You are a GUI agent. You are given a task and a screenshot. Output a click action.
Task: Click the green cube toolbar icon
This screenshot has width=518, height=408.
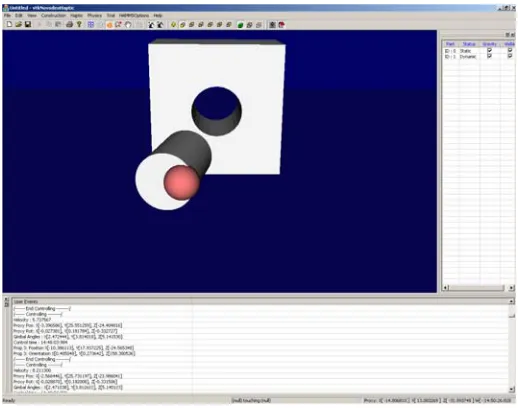(240, 25)
